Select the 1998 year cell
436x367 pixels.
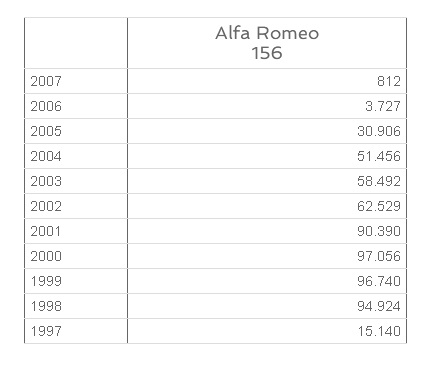76,306
